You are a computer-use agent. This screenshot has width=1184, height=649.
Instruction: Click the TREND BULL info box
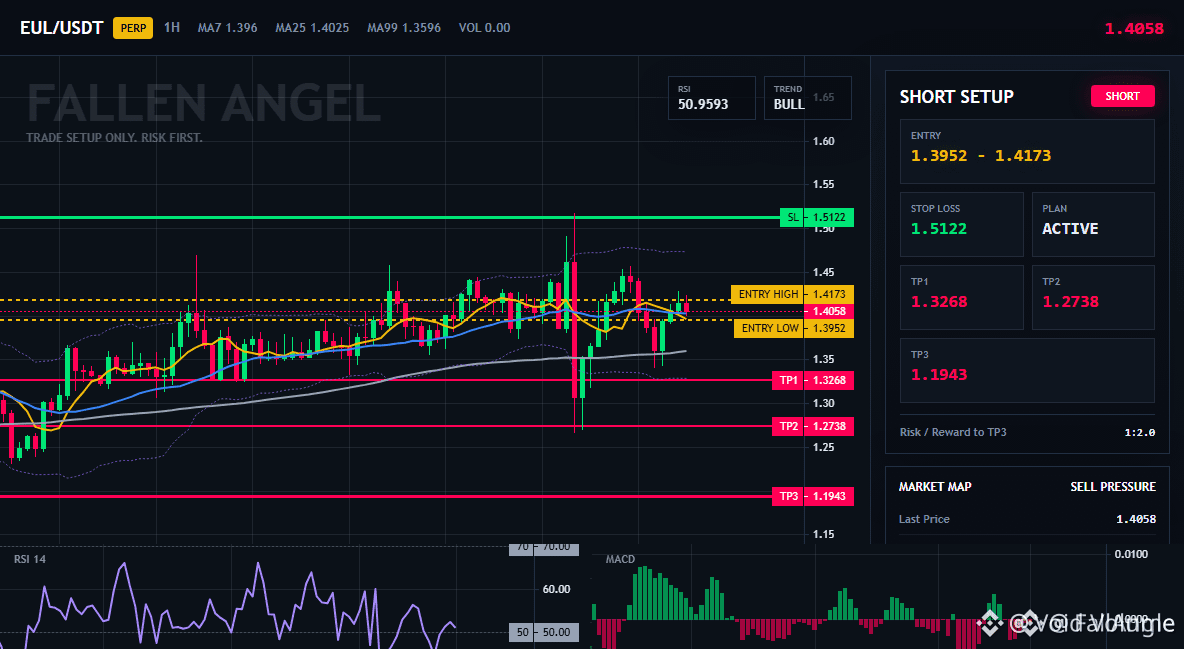click(807, 97)
